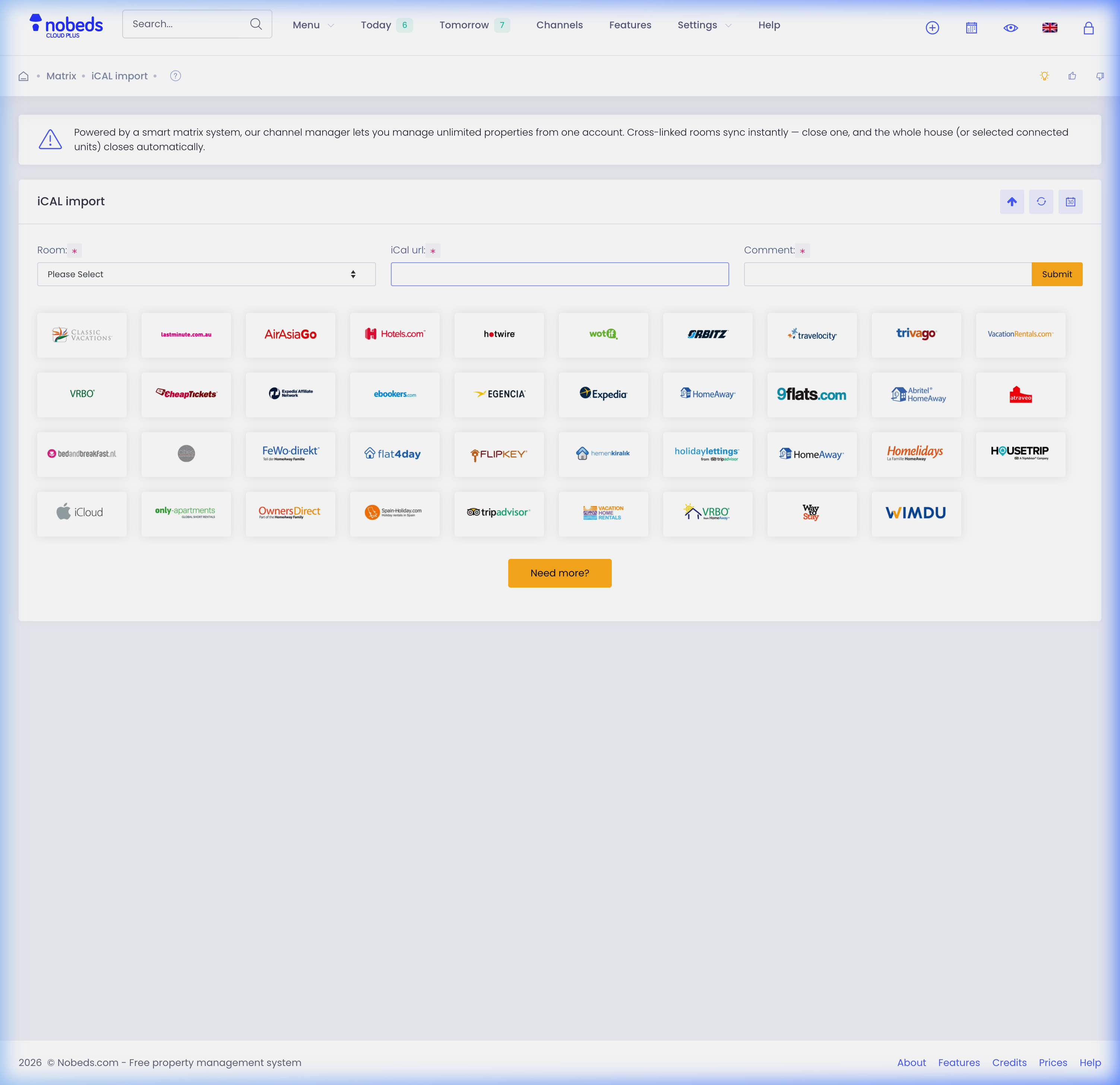Select the Abritel HomeAway tile

[916, 395]
